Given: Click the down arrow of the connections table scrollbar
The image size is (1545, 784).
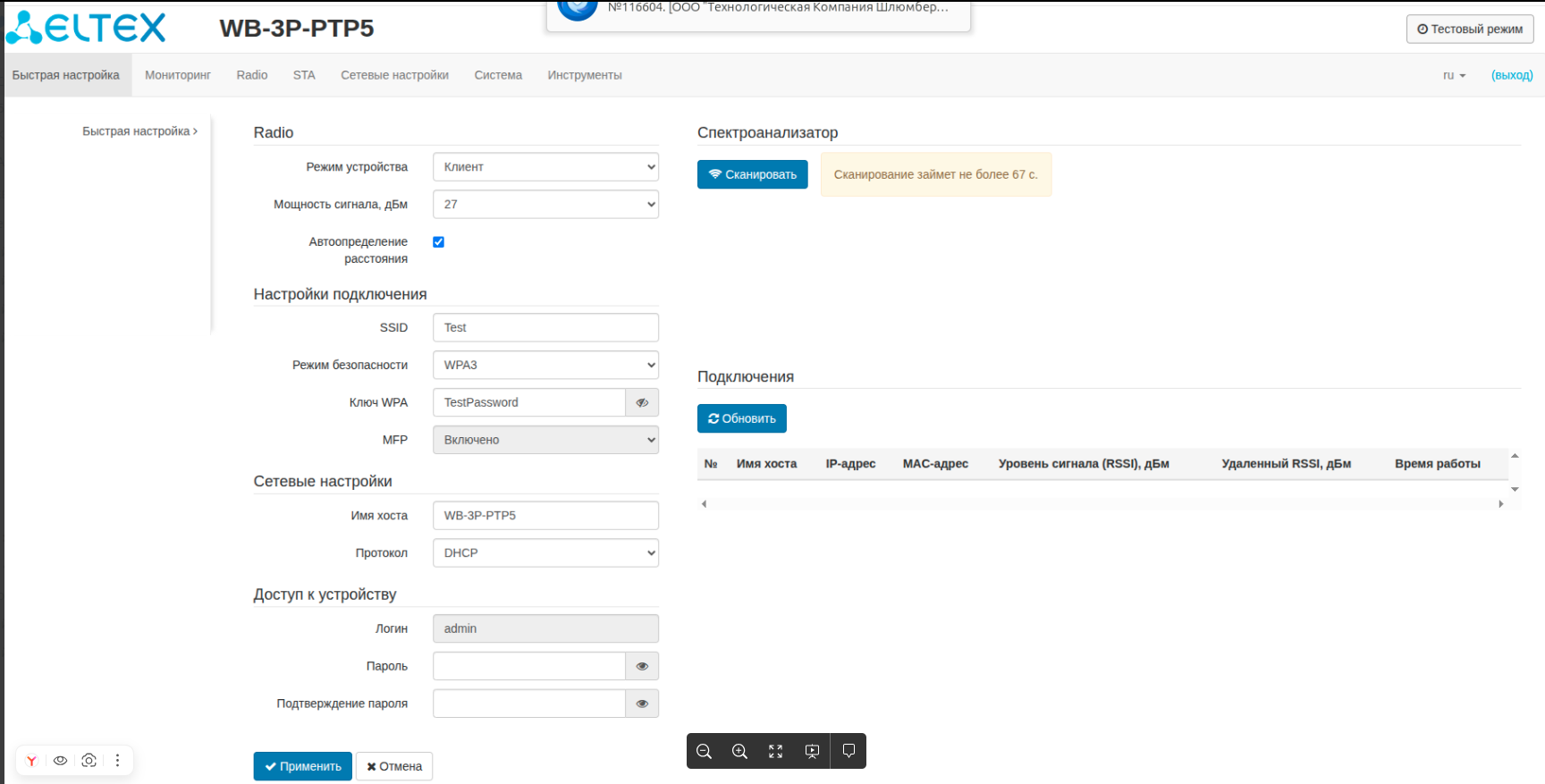Looking at the screenshot, I should (1515, 489).
